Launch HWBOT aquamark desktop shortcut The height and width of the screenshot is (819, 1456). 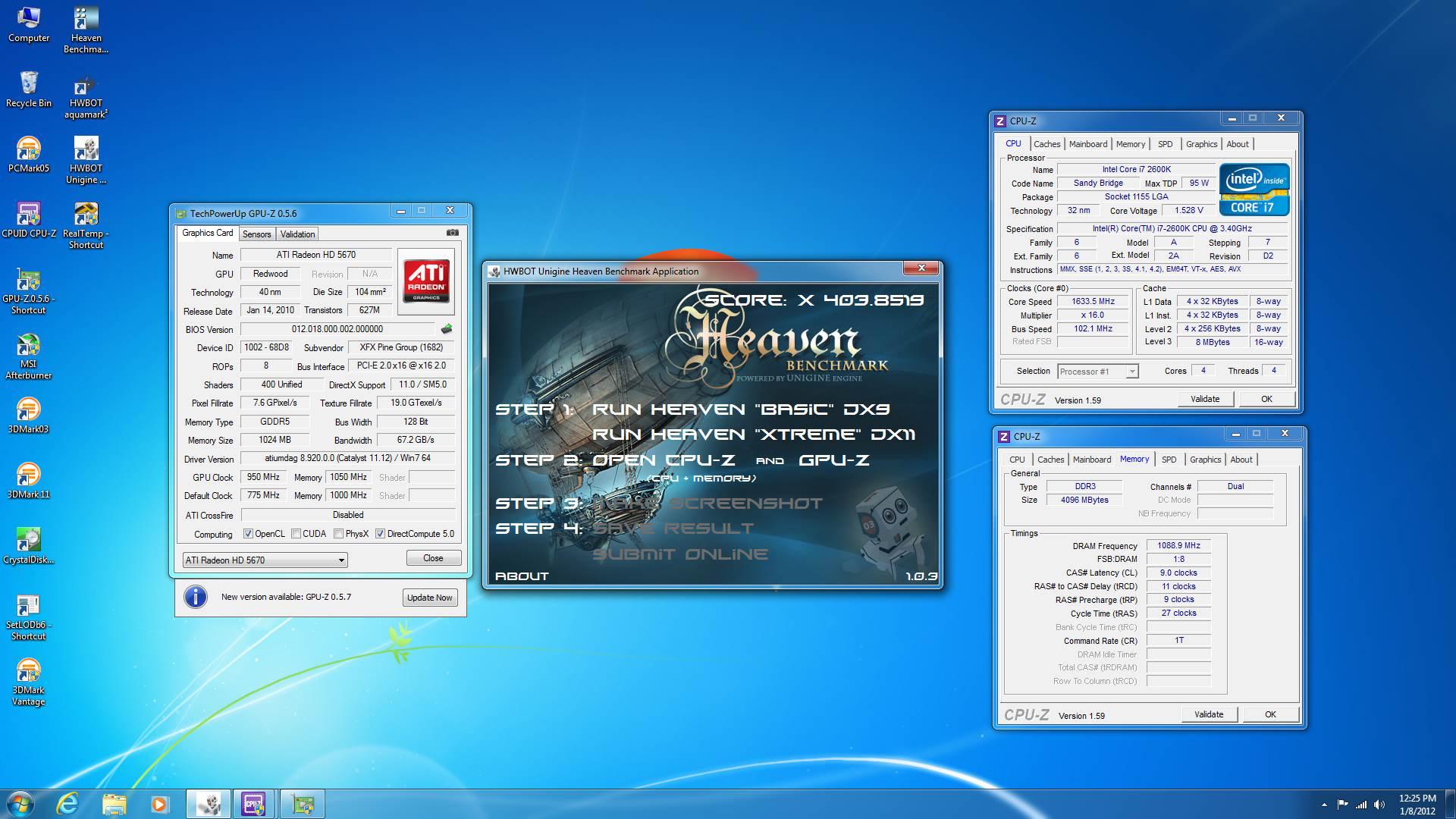click(x=86, y=96)
